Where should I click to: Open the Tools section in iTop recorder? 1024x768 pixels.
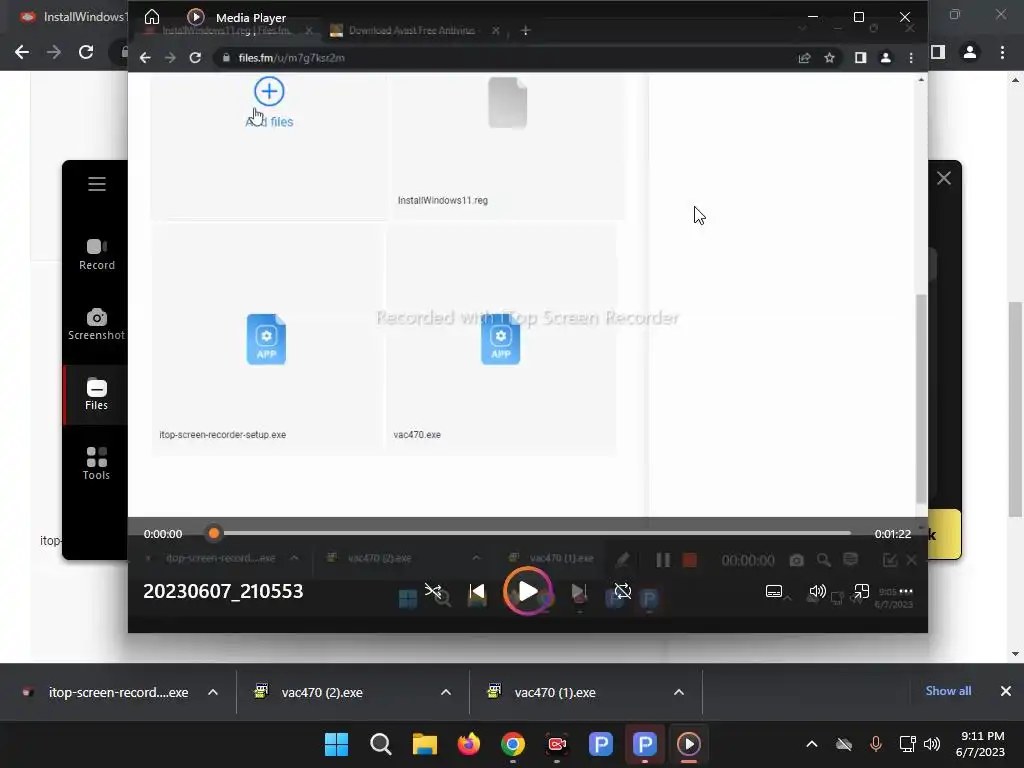point(97,464)
